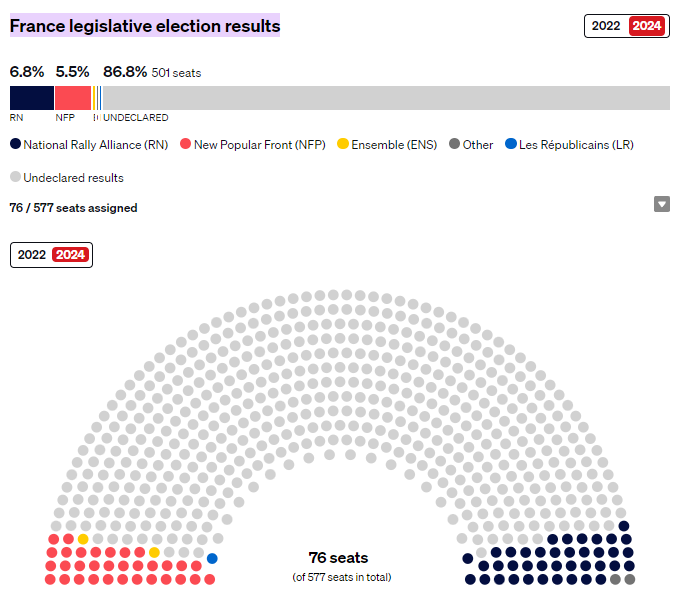Image resolution: width=680 pixels, height=598 pixels.
Task: Switch hemicycle chart to 2024
Action: [70, 255]
